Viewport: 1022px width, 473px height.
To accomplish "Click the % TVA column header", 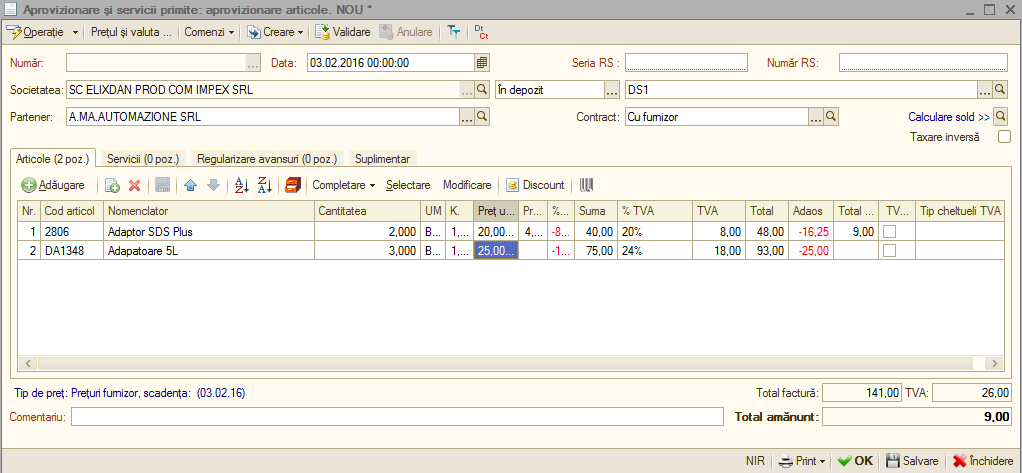I will [654, 211].
